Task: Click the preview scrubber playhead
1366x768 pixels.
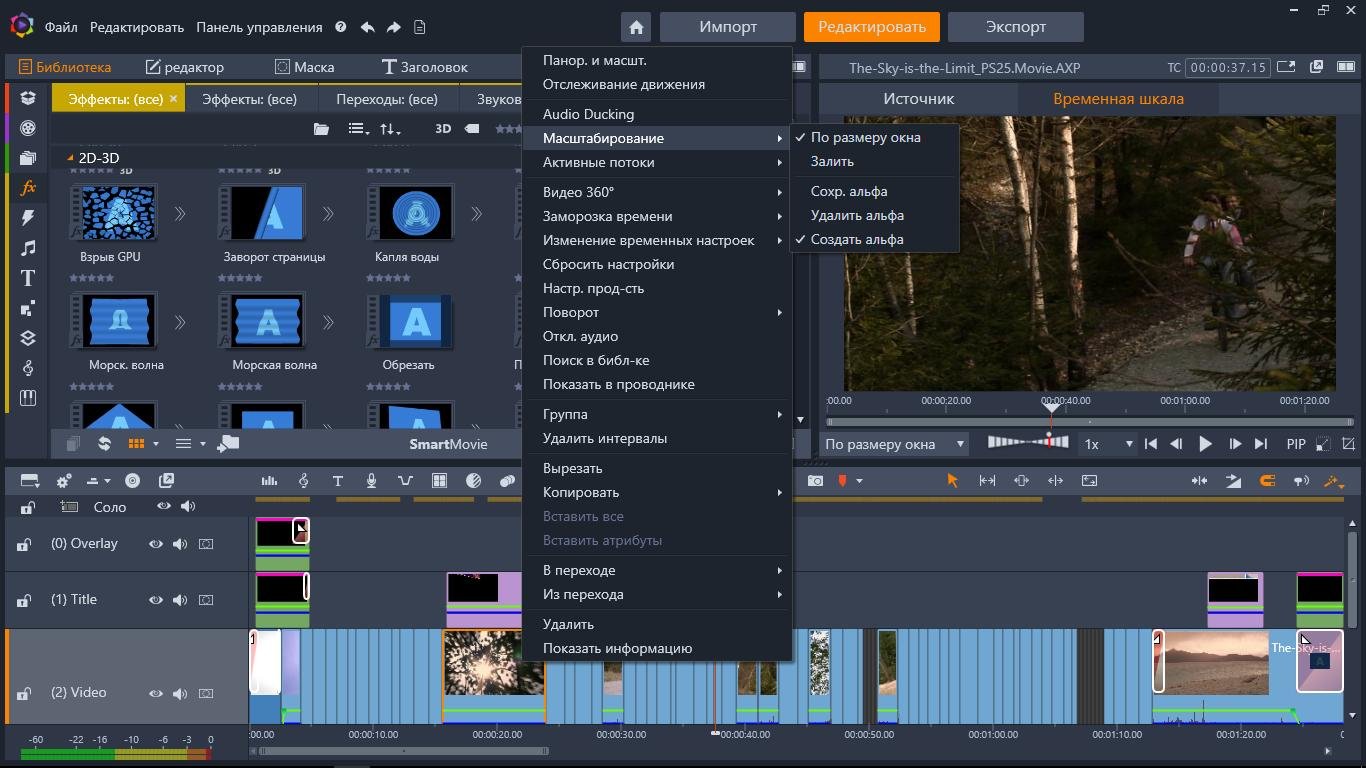Action: coord(1051,407)
